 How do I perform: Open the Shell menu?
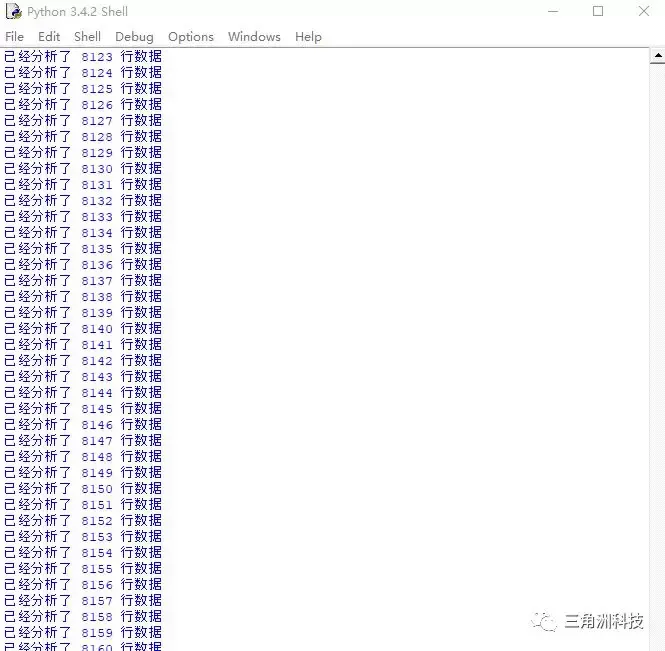click(x=87, y=37)
